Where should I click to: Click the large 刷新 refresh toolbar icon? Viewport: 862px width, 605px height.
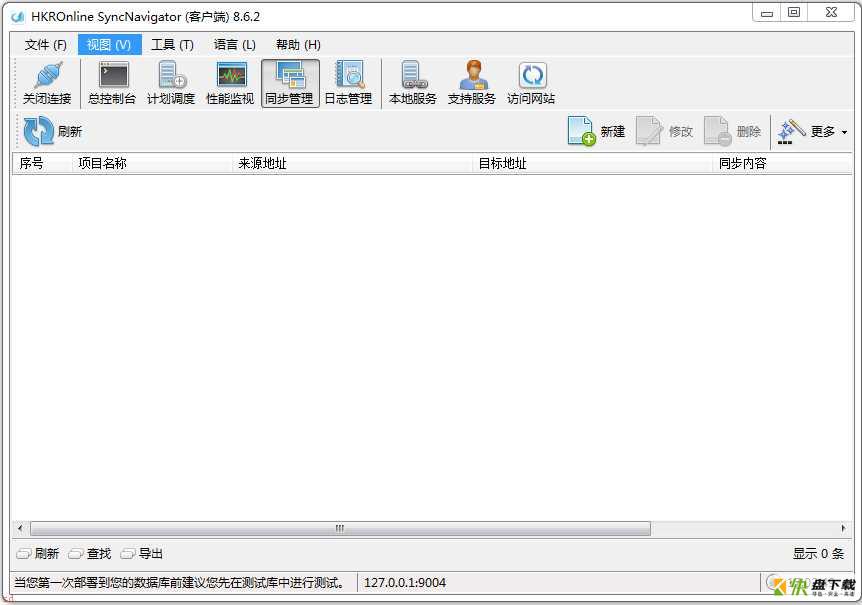[x=38, y=131]
